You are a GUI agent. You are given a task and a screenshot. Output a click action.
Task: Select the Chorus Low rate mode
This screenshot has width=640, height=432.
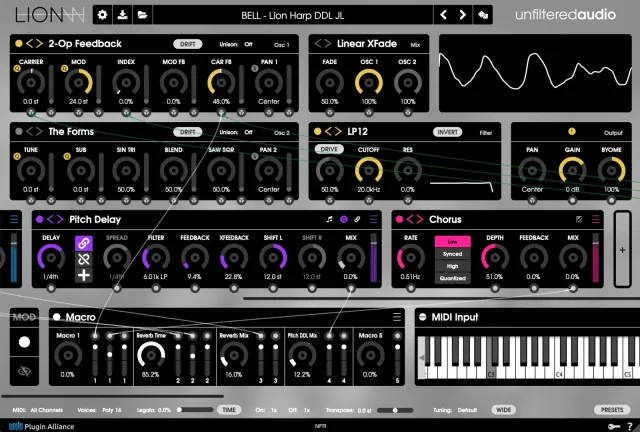coord(453,242)
